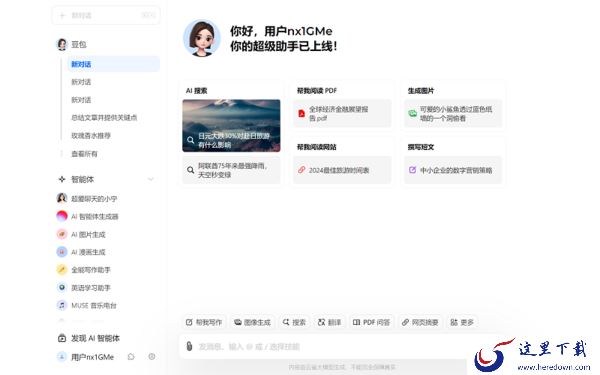The height and width of the screenshot is (375, 600).
Task: Open 总结文章并提供关键点 conversation
Action: (104, 117)
